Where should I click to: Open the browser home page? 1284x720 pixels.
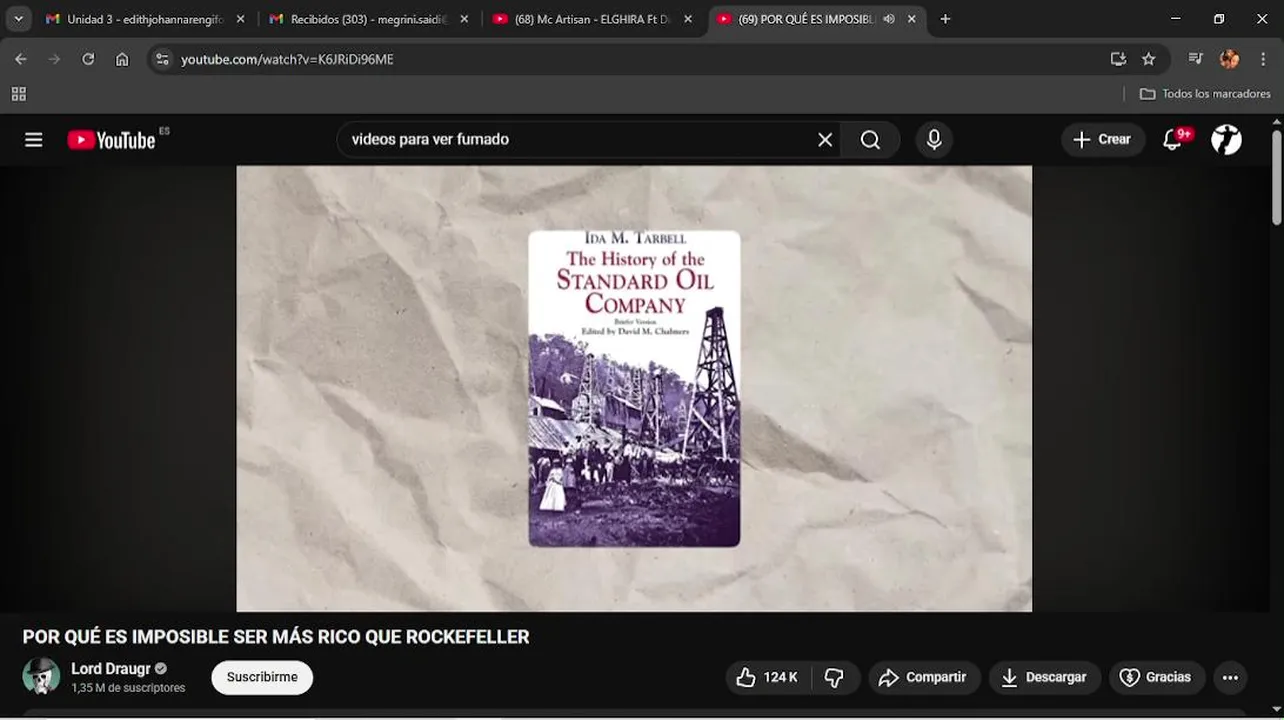pos(122,59)
